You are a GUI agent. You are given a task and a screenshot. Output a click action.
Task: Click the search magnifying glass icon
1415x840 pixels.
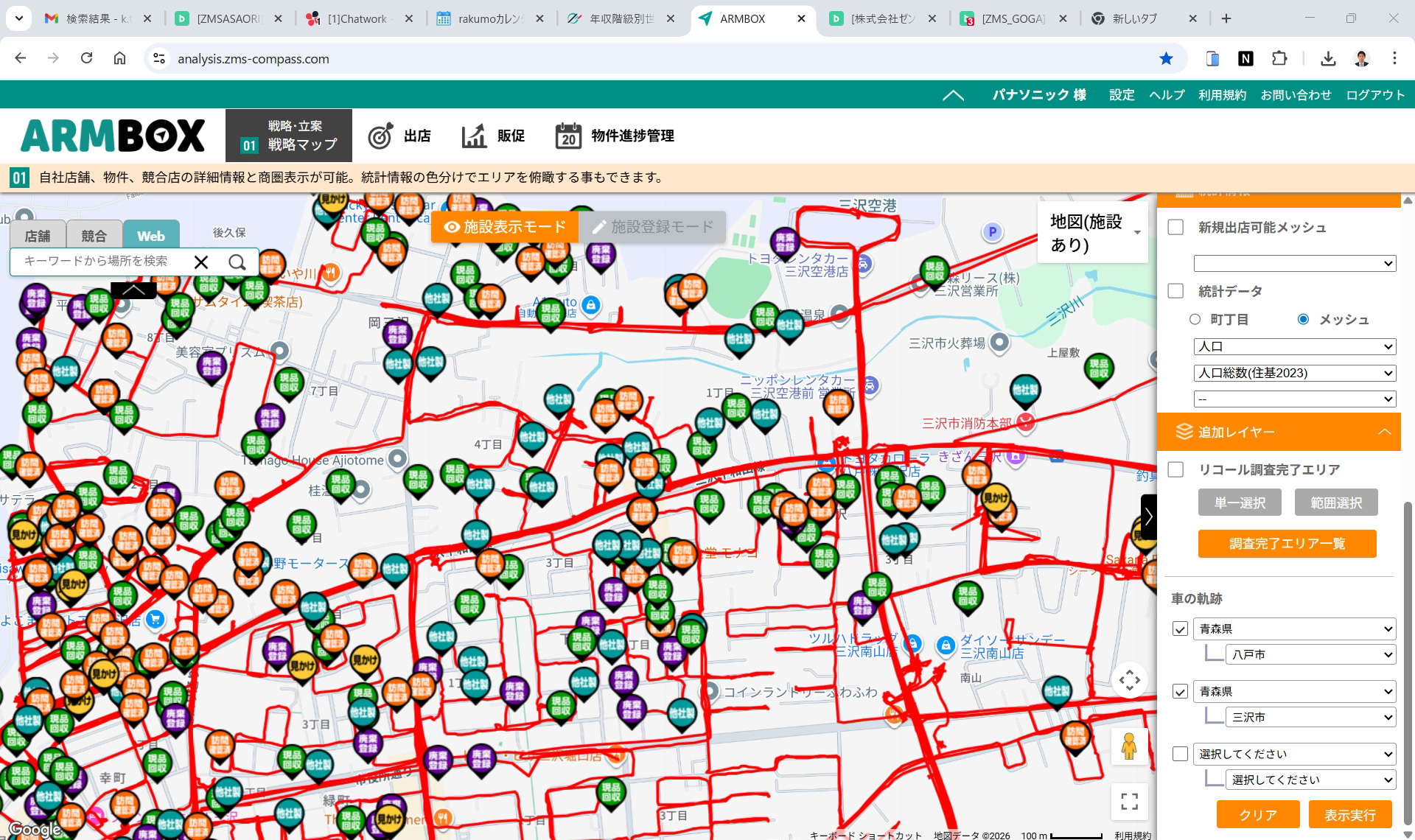(x=237, y=262)
